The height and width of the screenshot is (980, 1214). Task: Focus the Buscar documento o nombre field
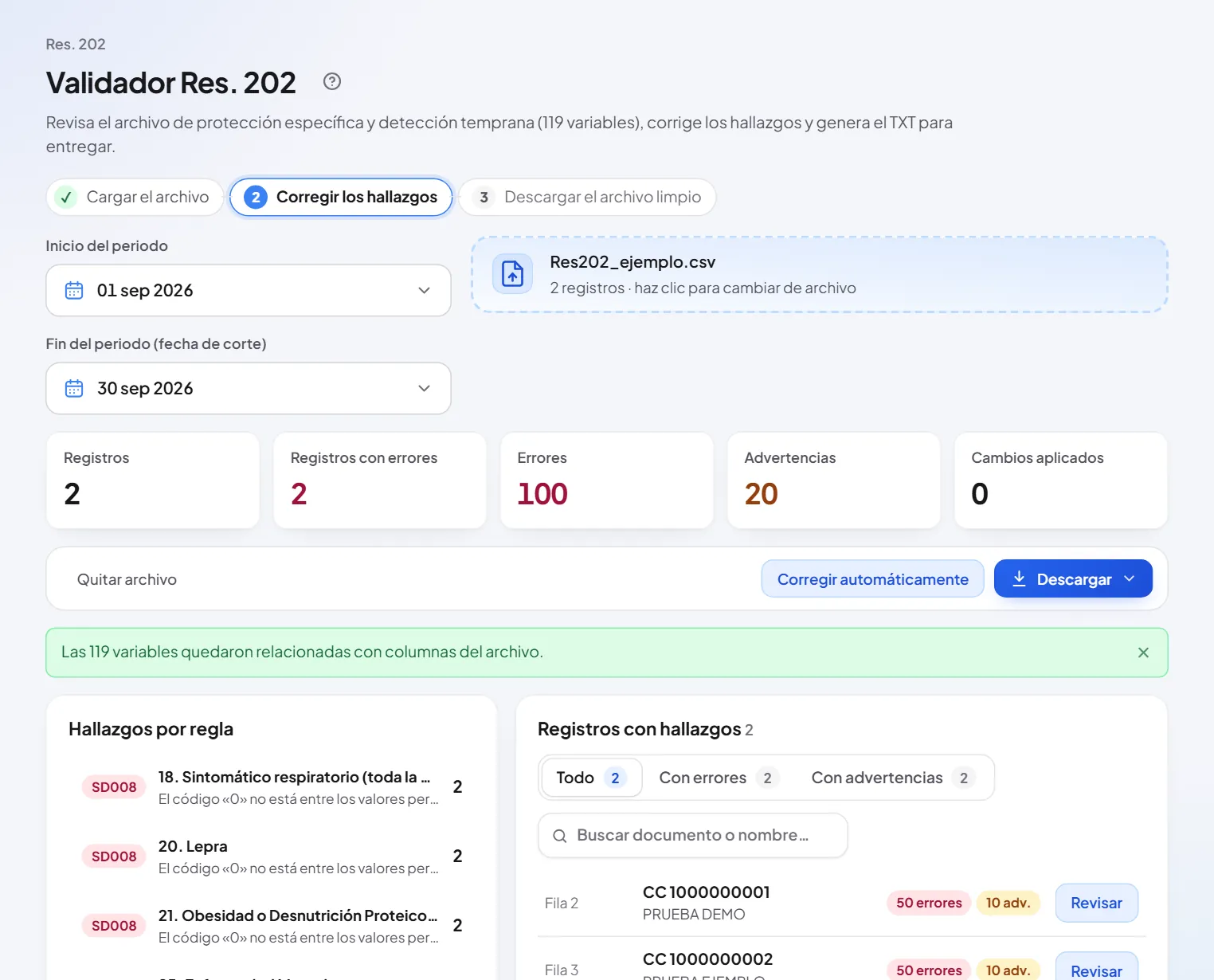coord(692,835)
